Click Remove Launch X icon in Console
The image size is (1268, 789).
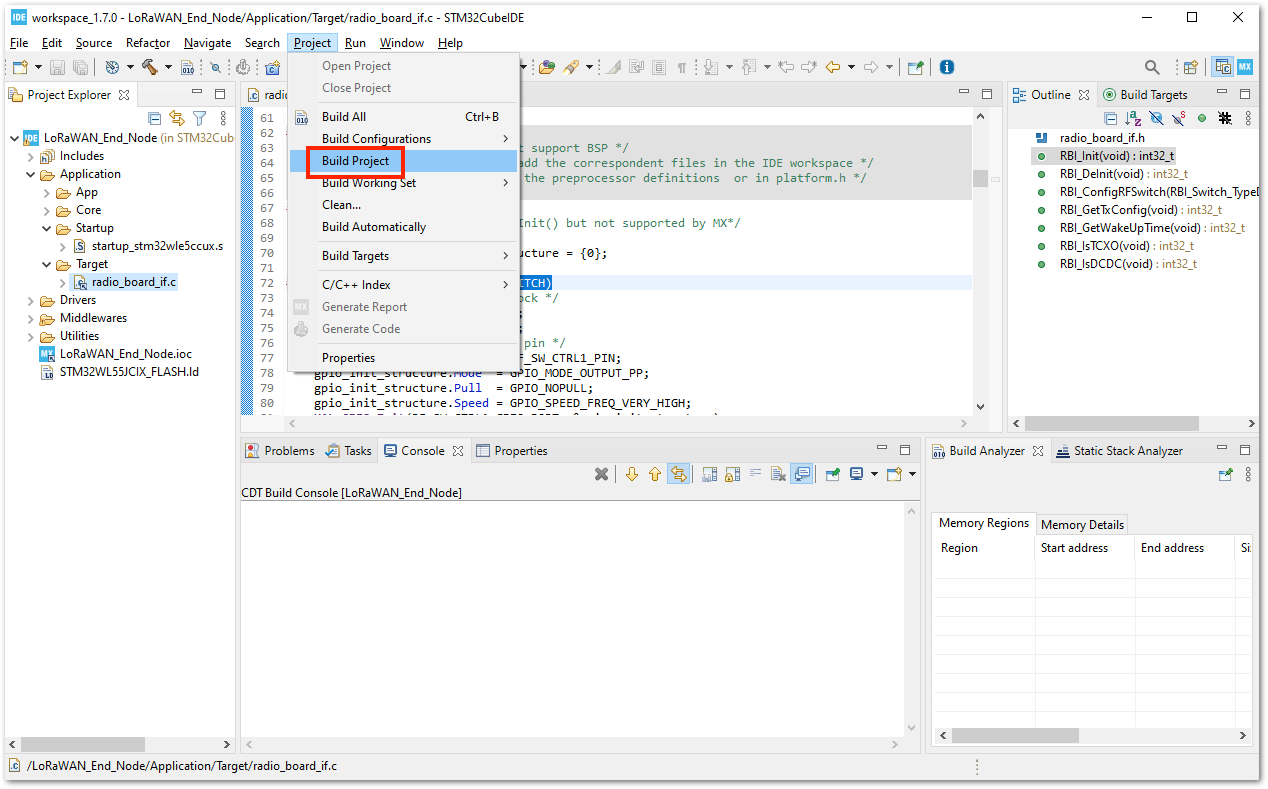point(601,474)
